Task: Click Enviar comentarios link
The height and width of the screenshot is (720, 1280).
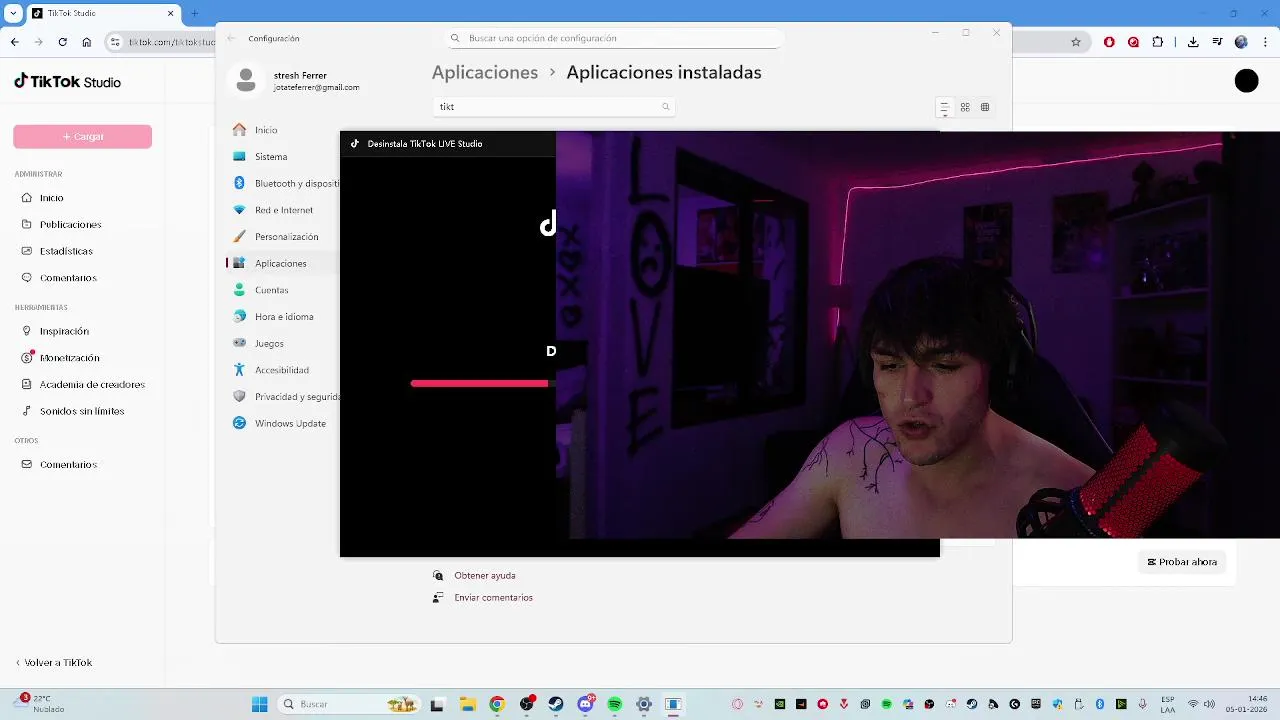Action: pyautogui.click(x=493, y=598)
